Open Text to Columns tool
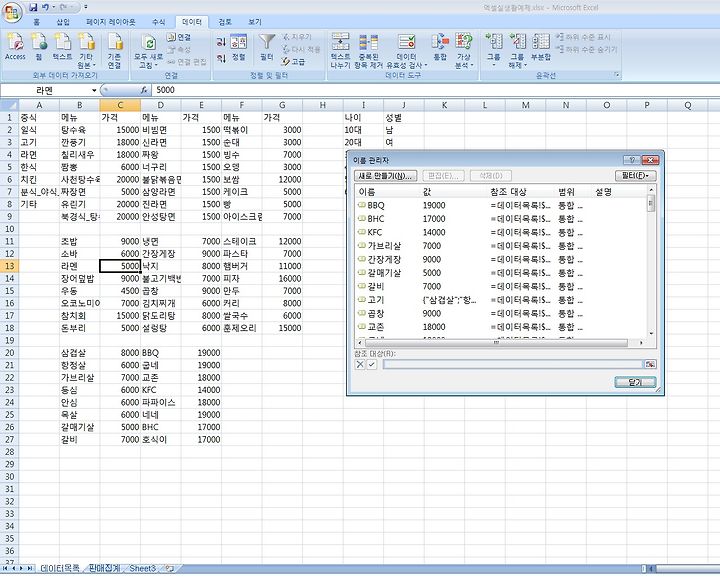 [x=340, y=51]
